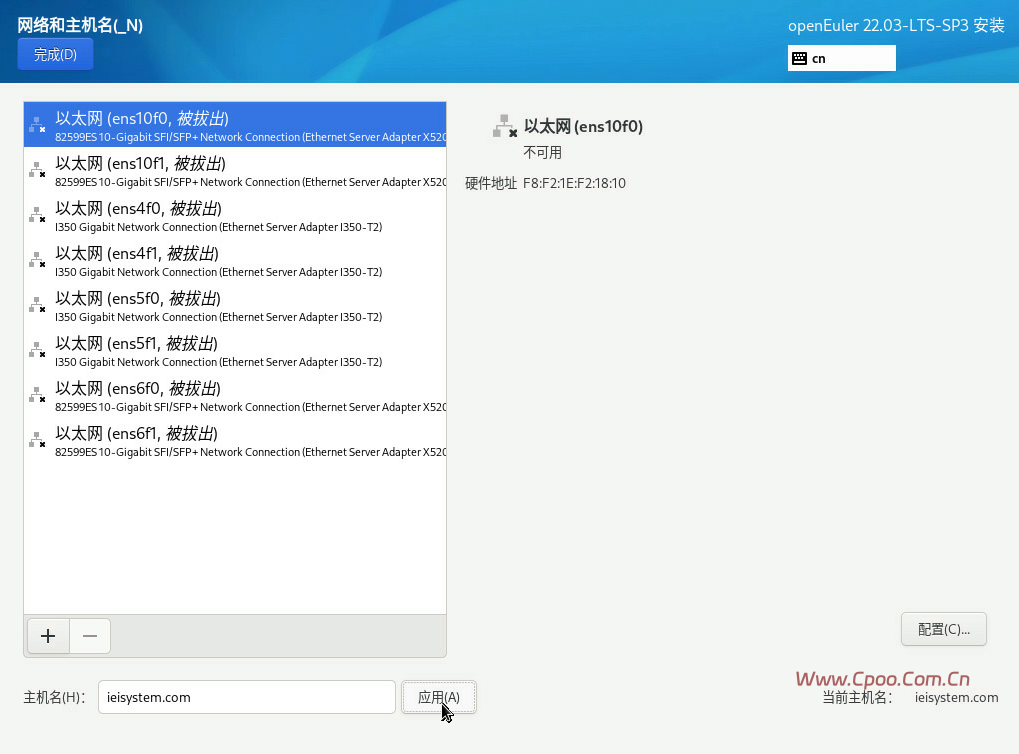Image resolution: width=1019 pixels, height=754 pixels.
Task: Click the network icon for ens10f0 row
Action: tap(37, 124)
